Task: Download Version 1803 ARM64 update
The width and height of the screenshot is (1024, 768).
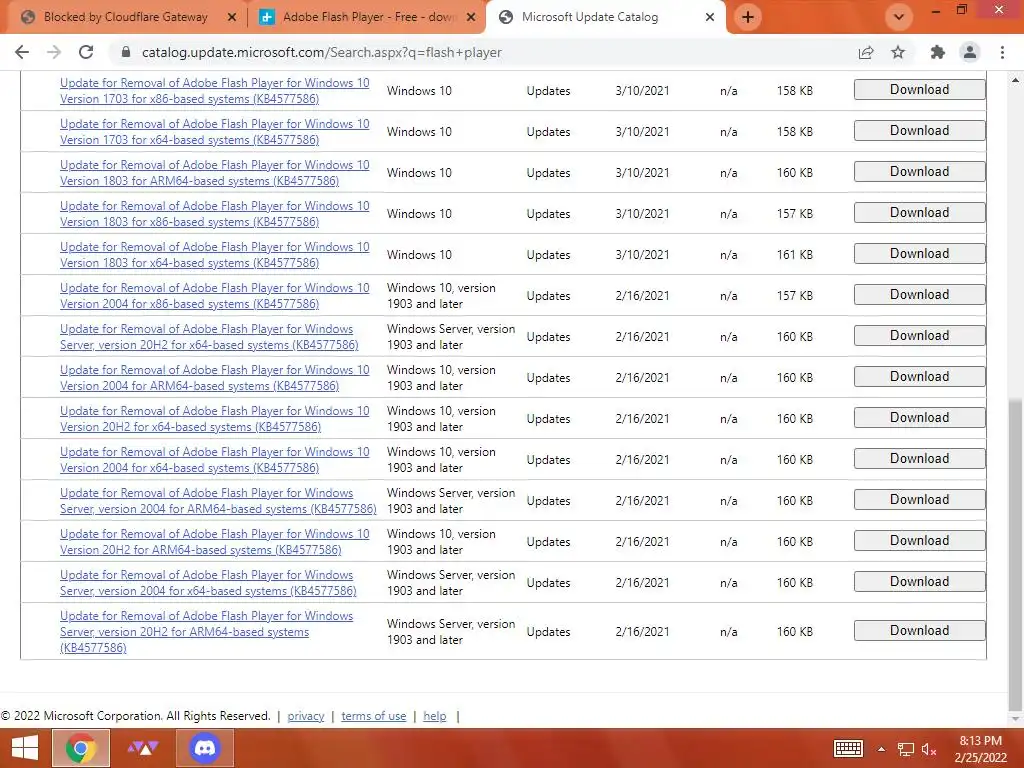Action: [920, 172]
